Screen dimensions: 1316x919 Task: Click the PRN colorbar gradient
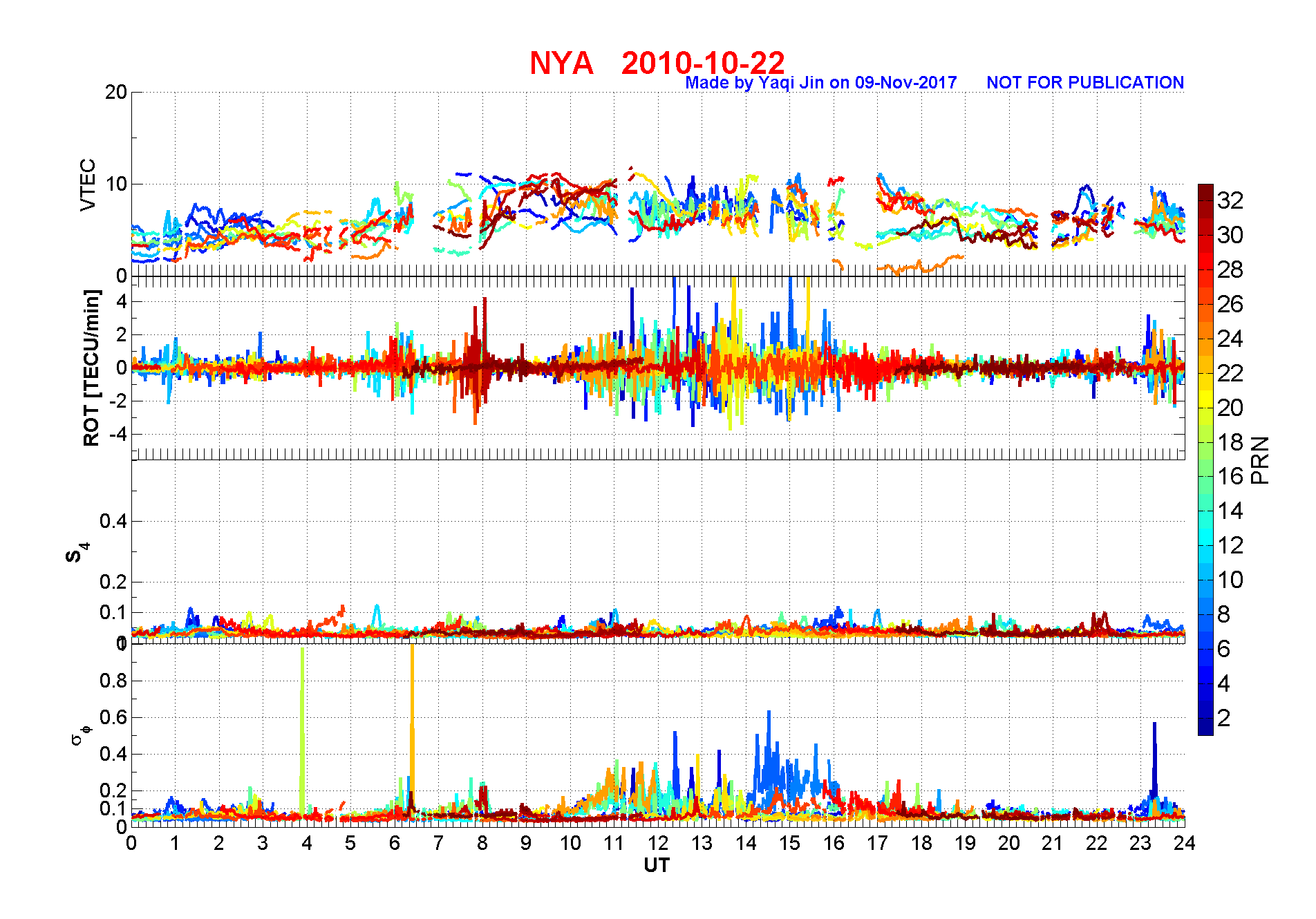(x=1205, y=459)
